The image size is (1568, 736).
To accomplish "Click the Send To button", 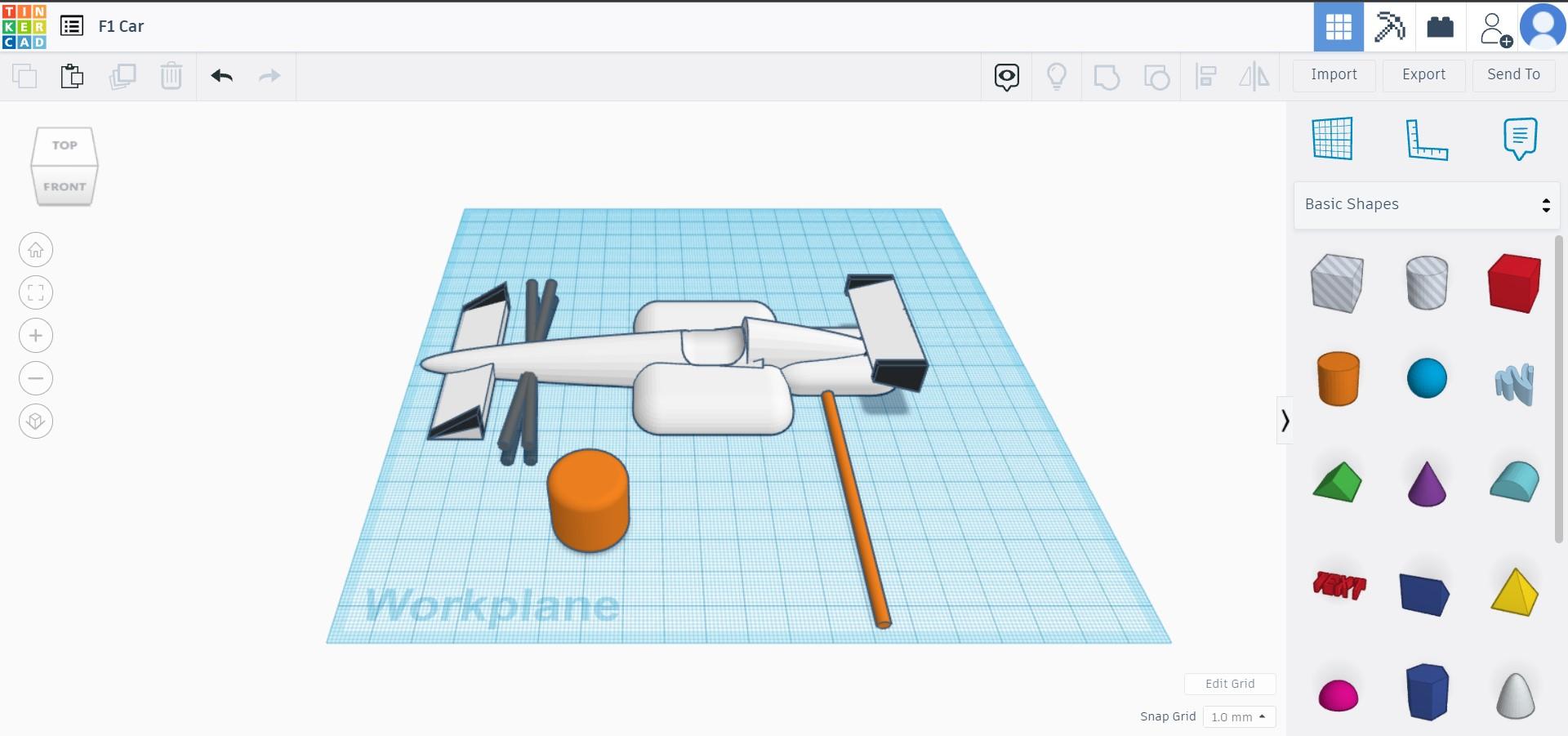I will coord(1514,74).
